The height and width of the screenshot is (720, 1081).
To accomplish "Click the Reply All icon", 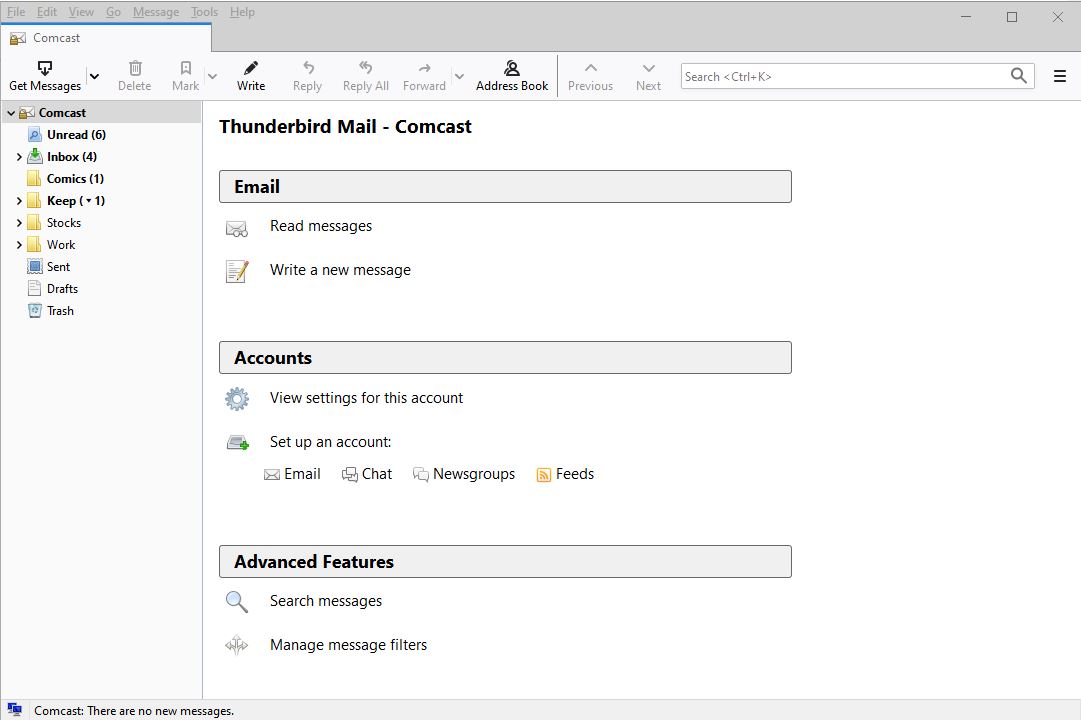I will (365, 67).
